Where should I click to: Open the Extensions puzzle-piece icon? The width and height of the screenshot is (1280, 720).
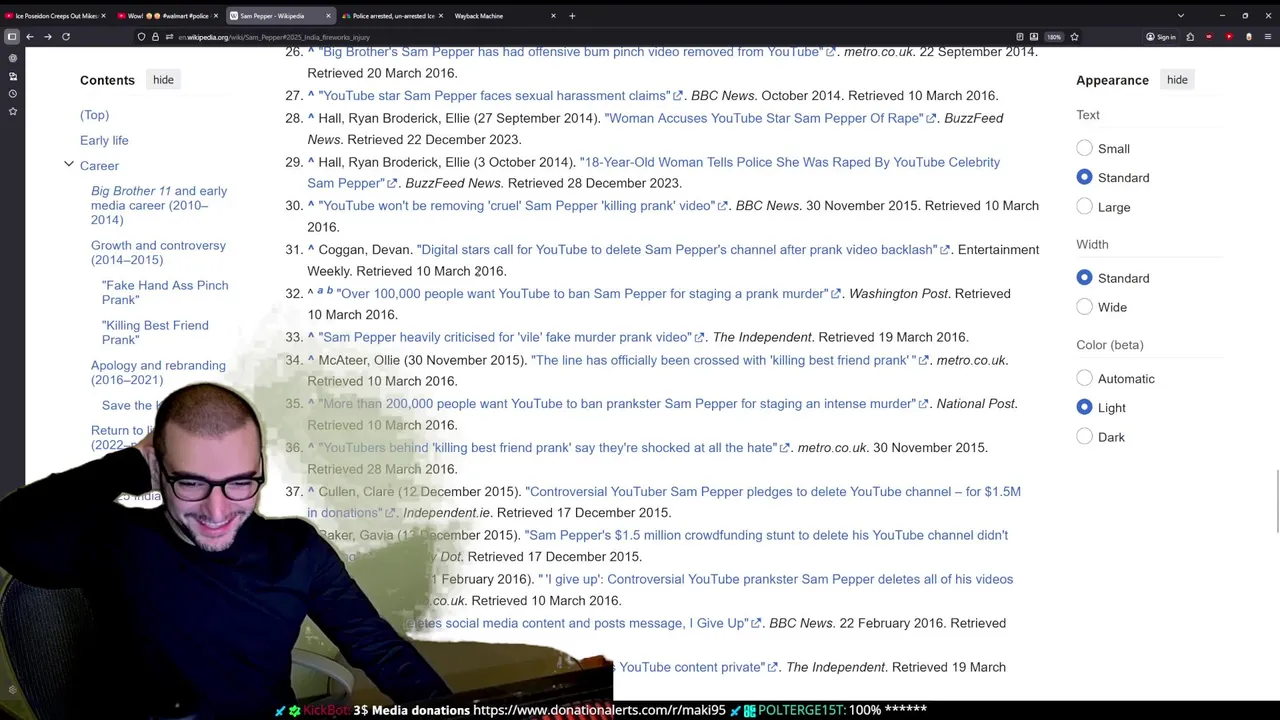pos(1190,37)
